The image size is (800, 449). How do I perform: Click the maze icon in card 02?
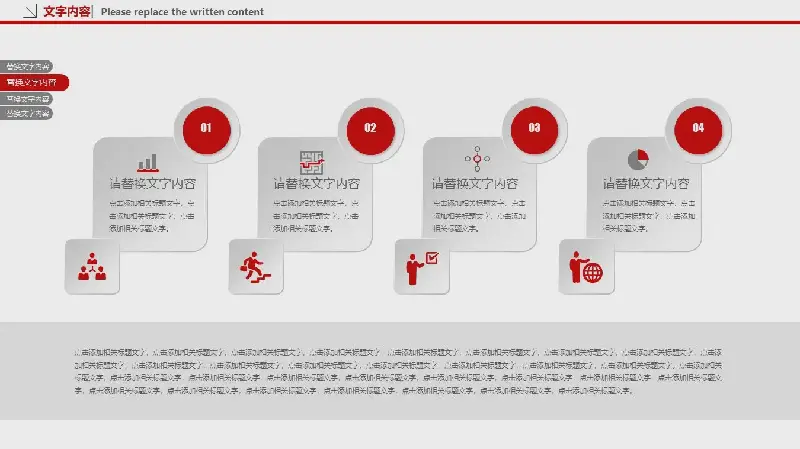pyautogui.click(x=313, y=160)
